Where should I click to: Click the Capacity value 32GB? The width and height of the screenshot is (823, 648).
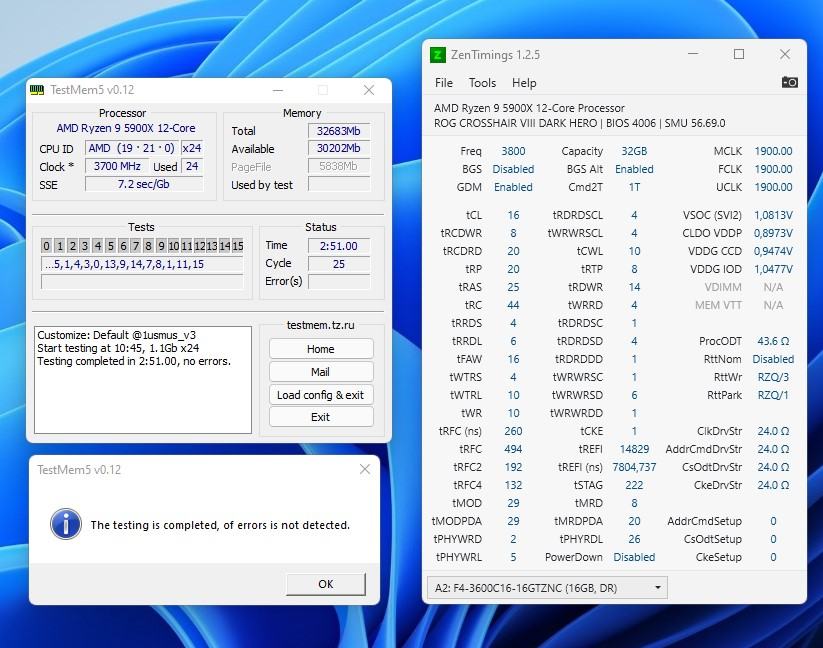click(x=634, y=151)
